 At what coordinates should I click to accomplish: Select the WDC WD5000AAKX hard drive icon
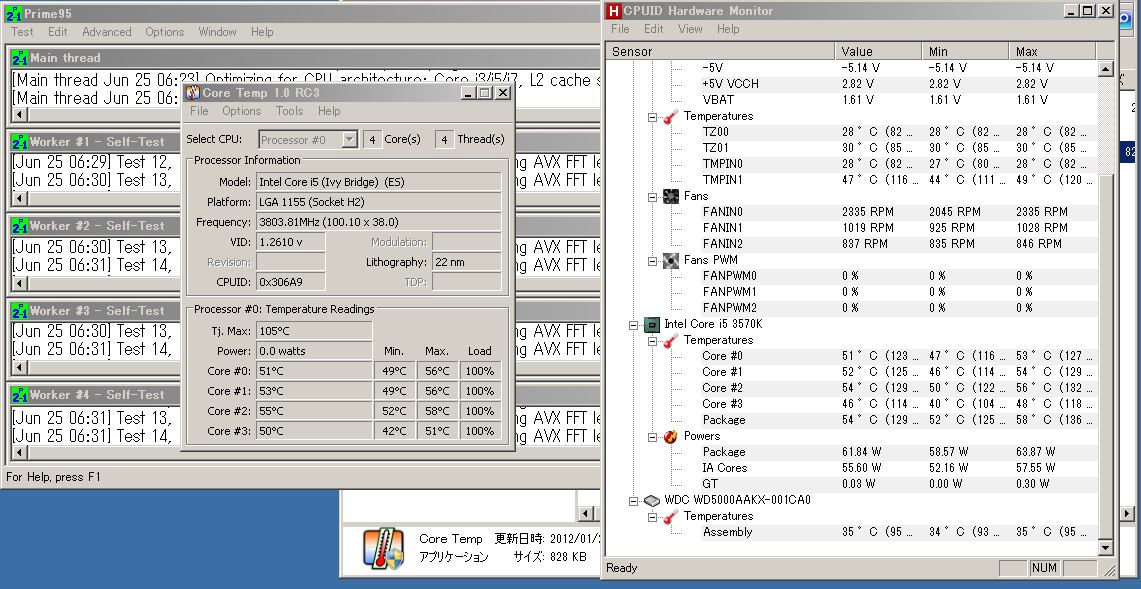coord(651,500)
